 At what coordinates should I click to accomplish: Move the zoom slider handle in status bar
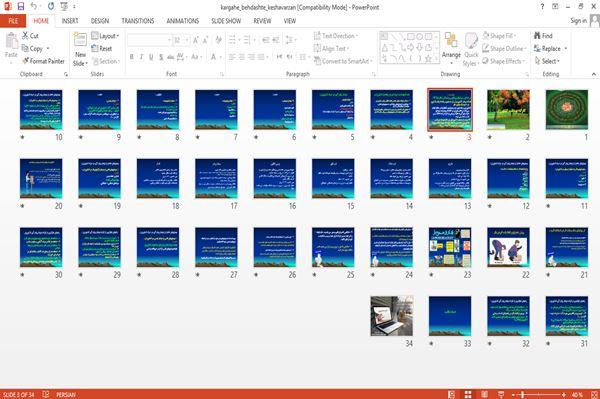(523, 394)
